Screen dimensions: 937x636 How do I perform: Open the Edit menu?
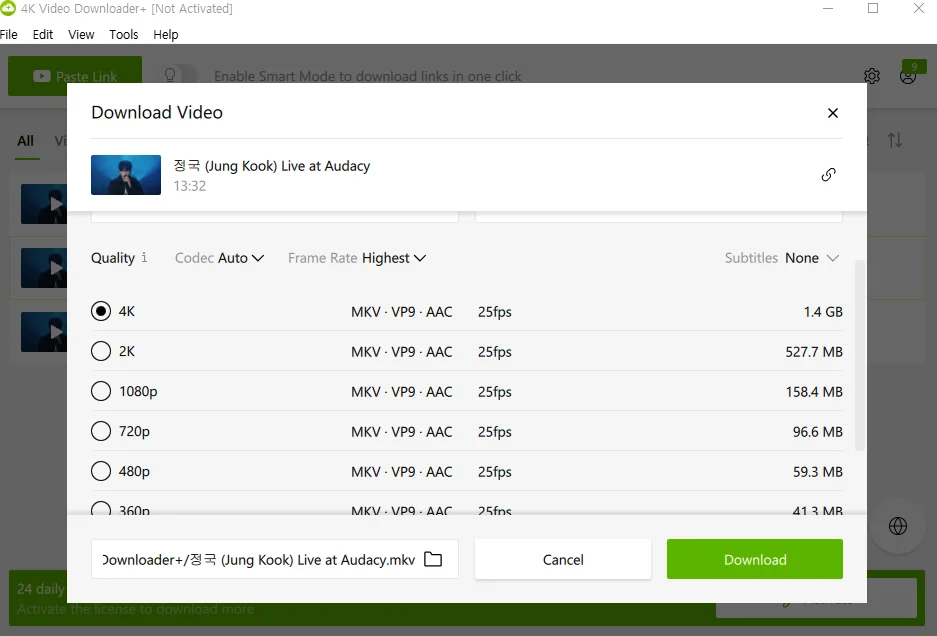[42, 35]
